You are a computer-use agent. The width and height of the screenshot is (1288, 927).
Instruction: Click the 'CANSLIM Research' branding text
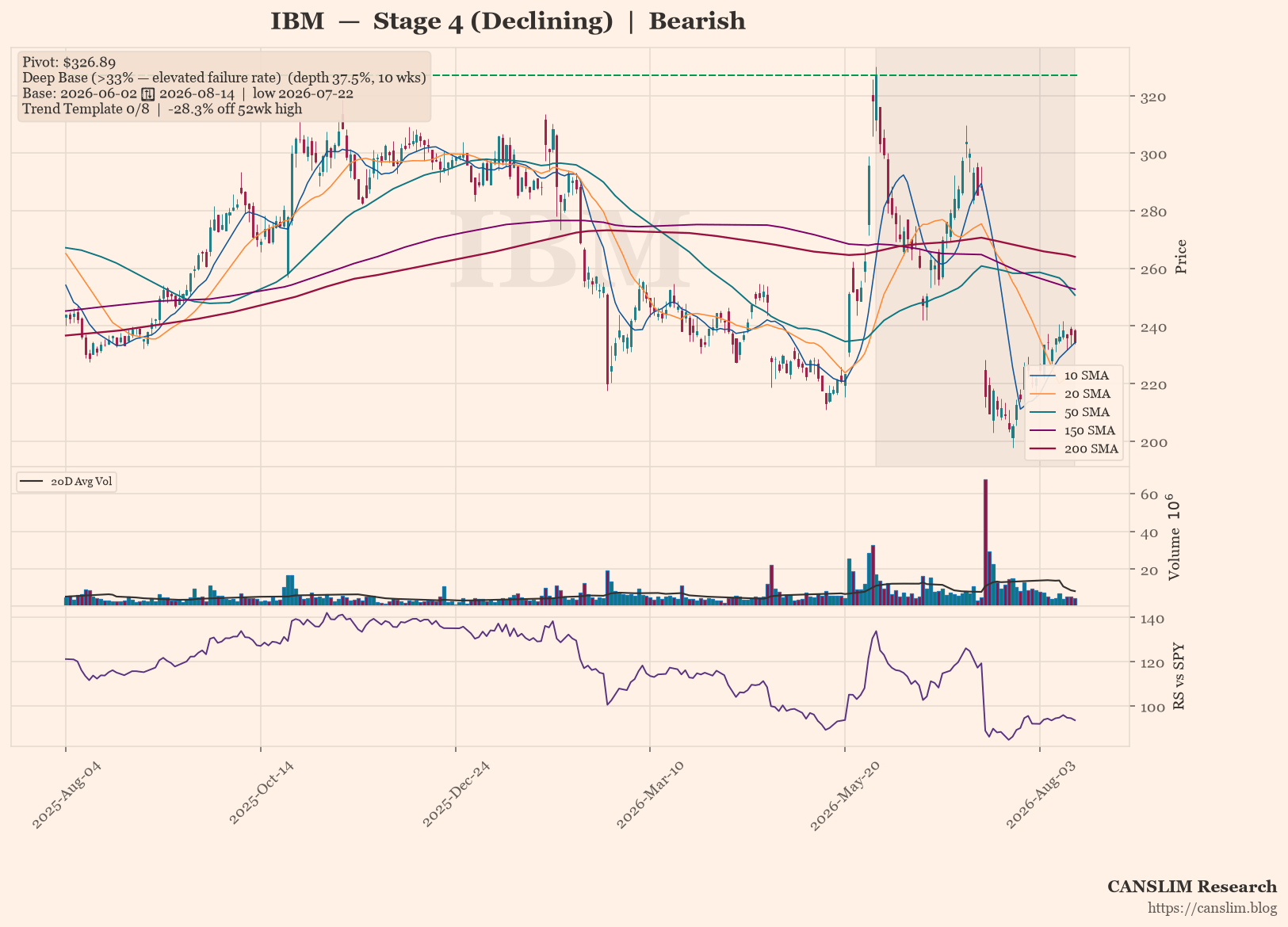pos(1192,887)
